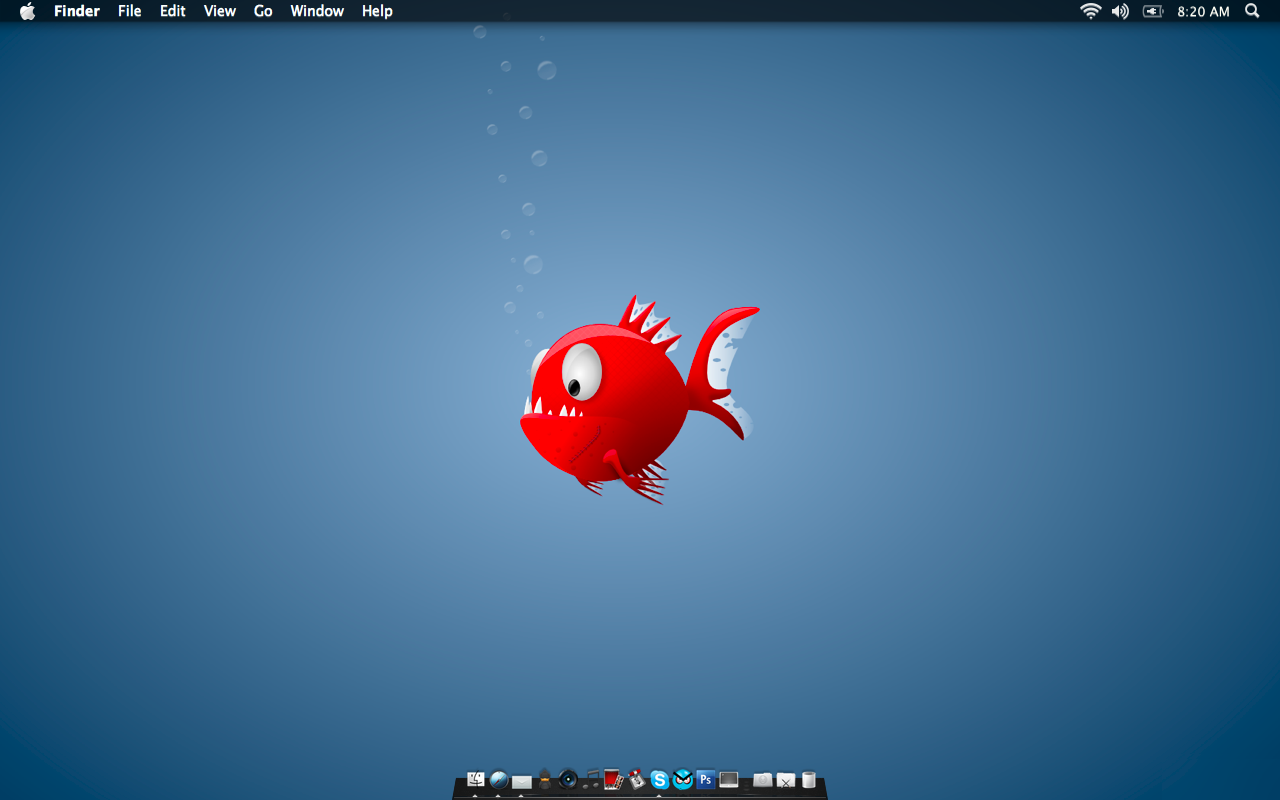Launch Safari from the dock

499,780
